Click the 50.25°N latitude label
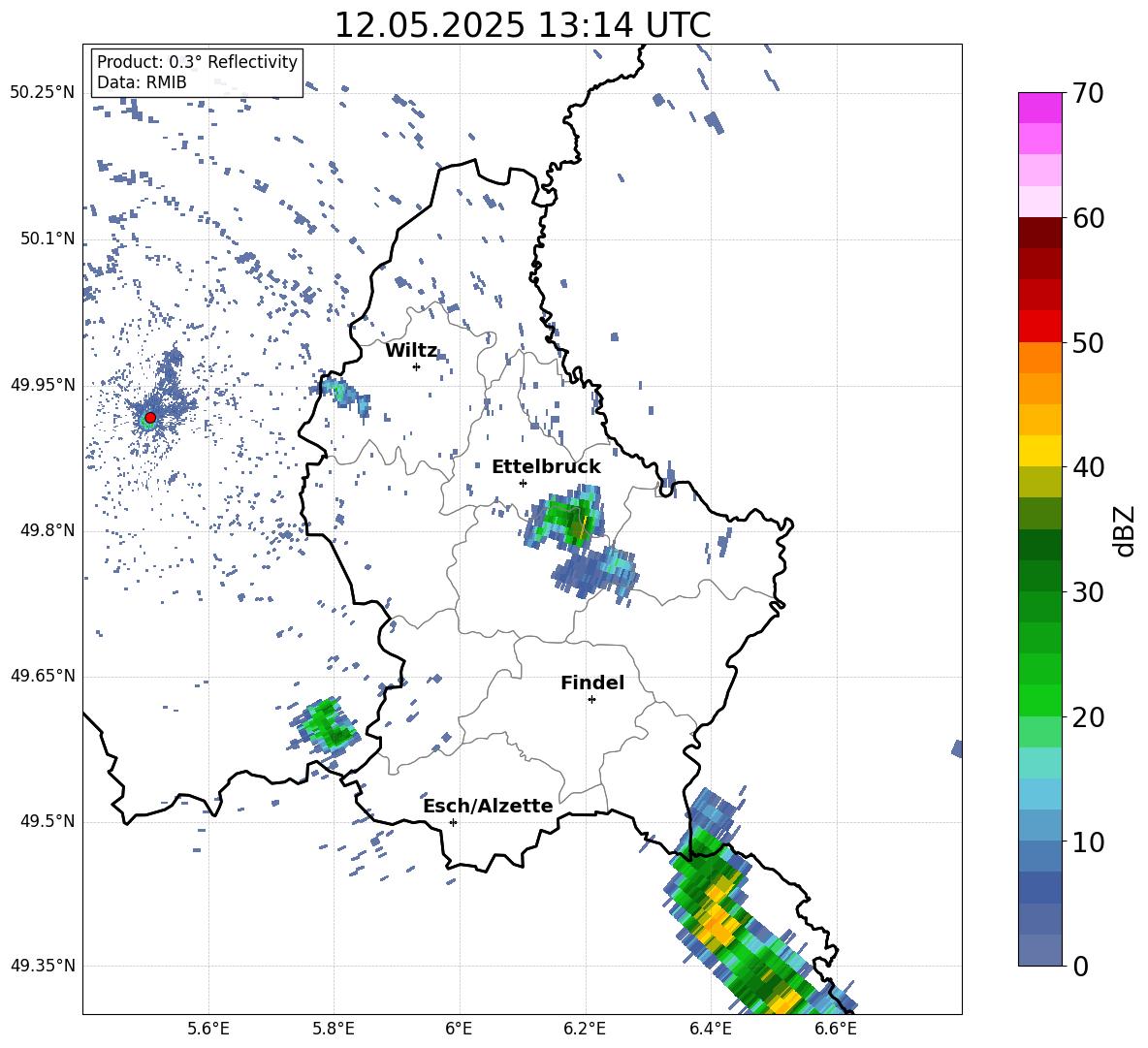The image size is (1148, 1048). click(x=43, y=93)
